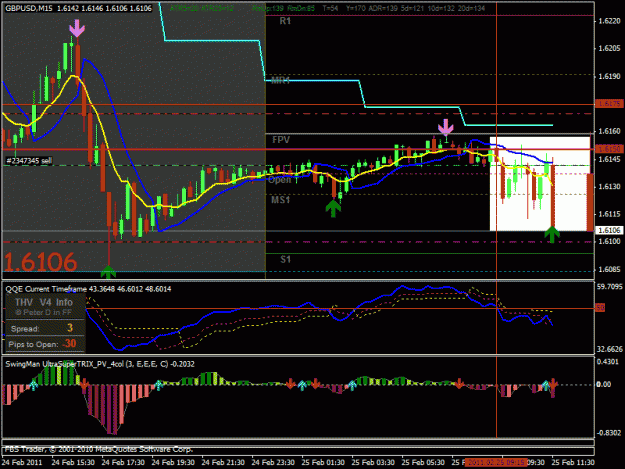Image resolution: width=625 pixels, height=469 pixels.
Task: Click the 1.6115 price axis label
Action: click(609, 214)
